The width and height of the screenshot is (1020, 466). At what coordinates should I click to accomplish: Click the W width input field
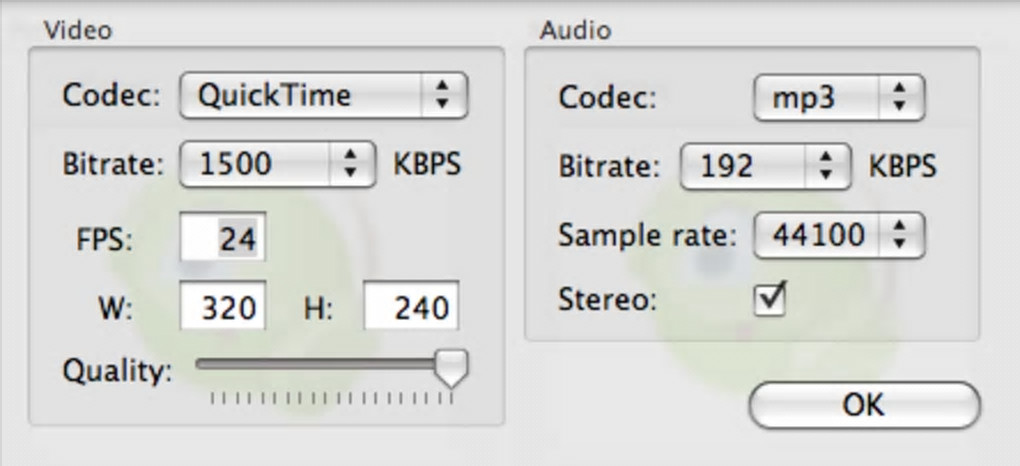coord(223,308)
